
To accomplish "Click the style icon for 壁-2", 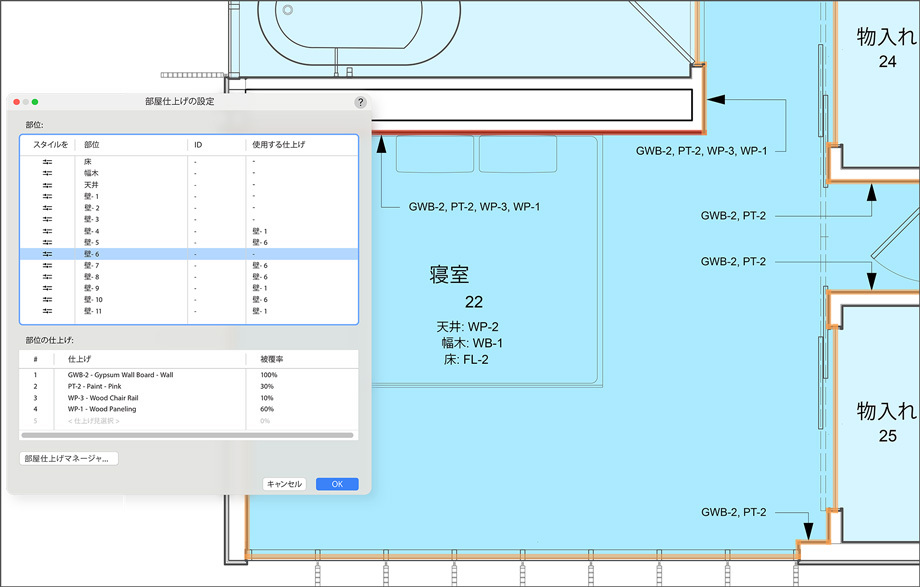I will pos(47,205).
